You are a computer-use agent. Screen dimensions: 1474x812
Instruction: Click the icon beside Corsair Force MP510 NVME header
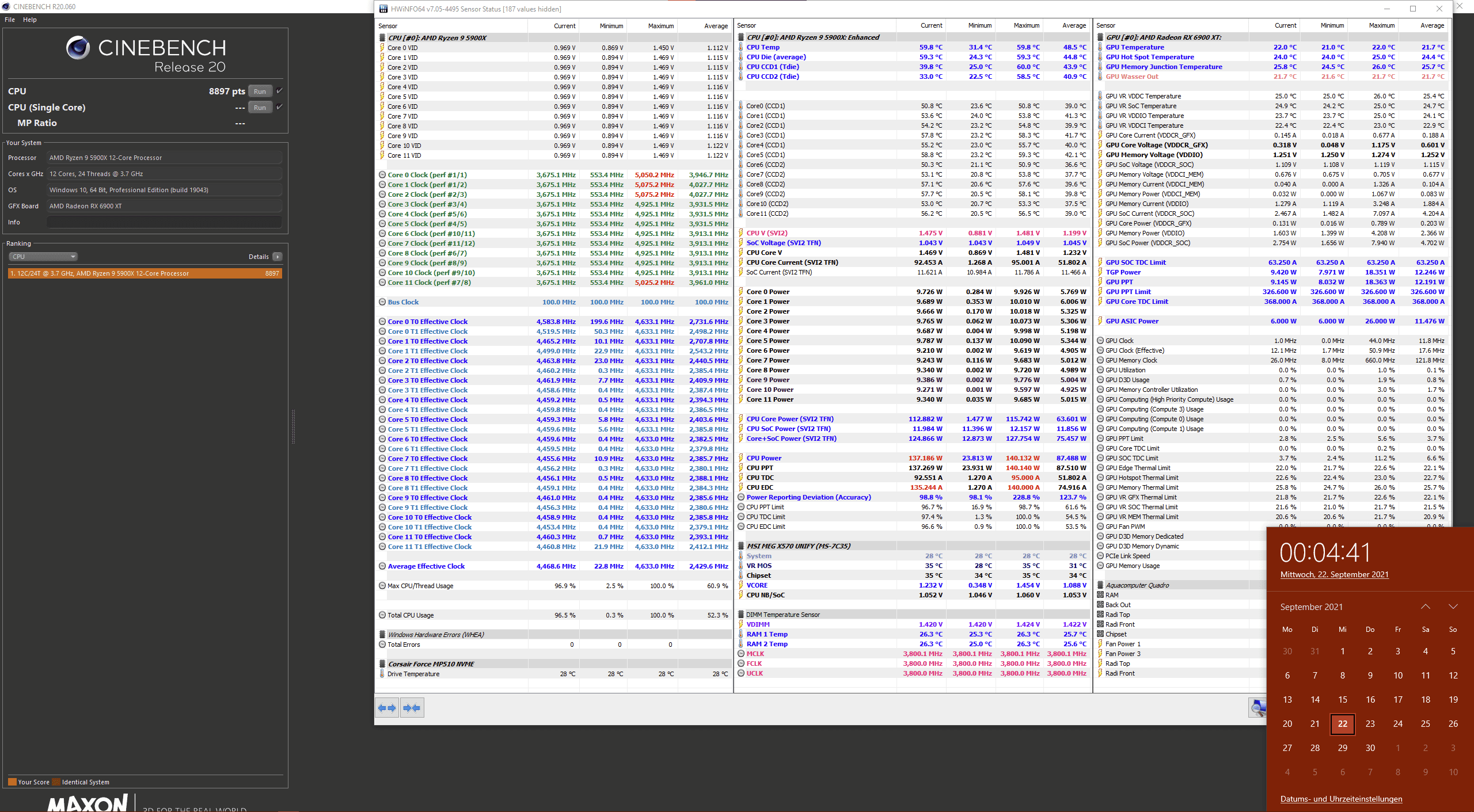click(x=382, y=664)
